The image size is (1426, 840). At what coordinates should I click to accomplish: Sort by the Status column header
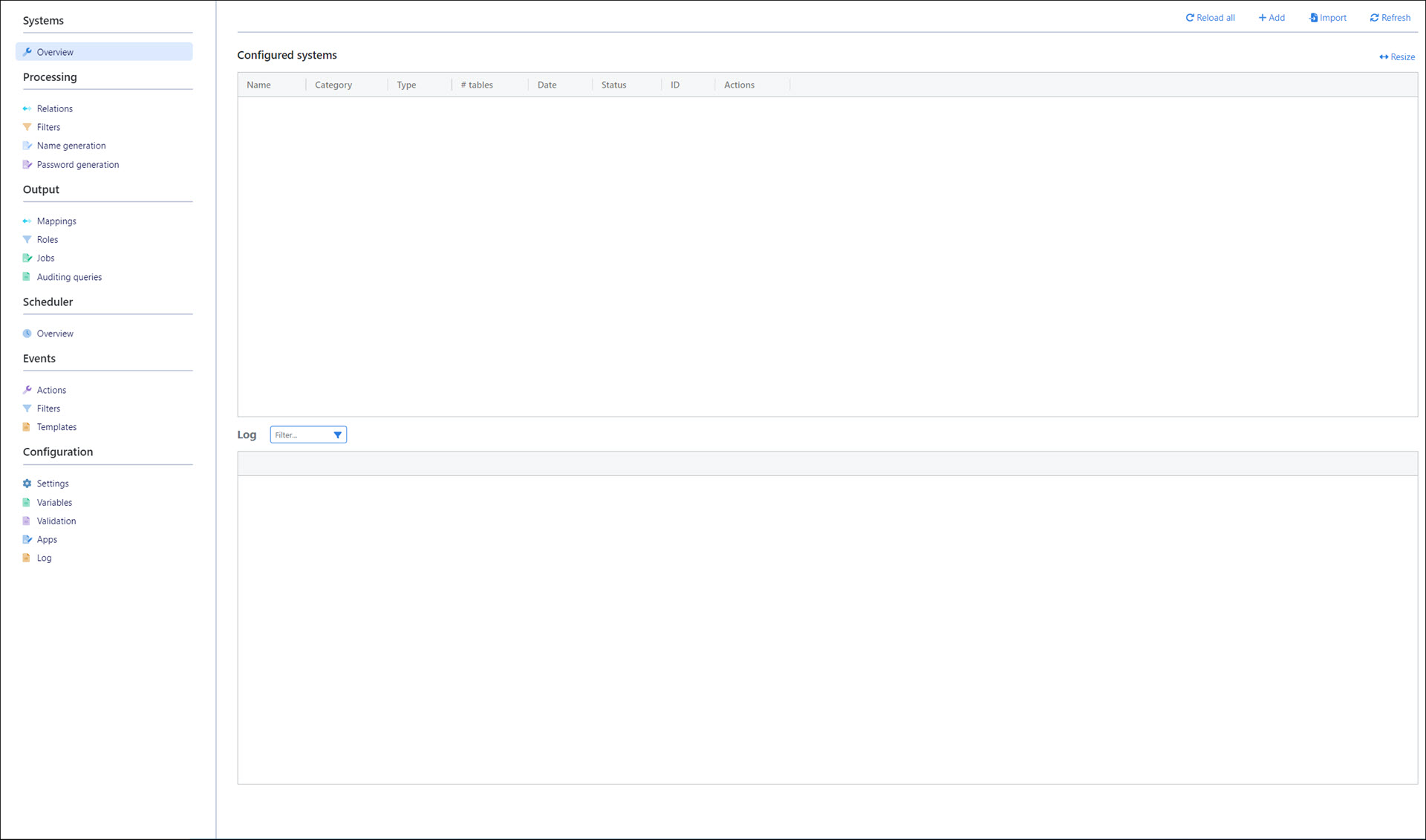(613, 85)
